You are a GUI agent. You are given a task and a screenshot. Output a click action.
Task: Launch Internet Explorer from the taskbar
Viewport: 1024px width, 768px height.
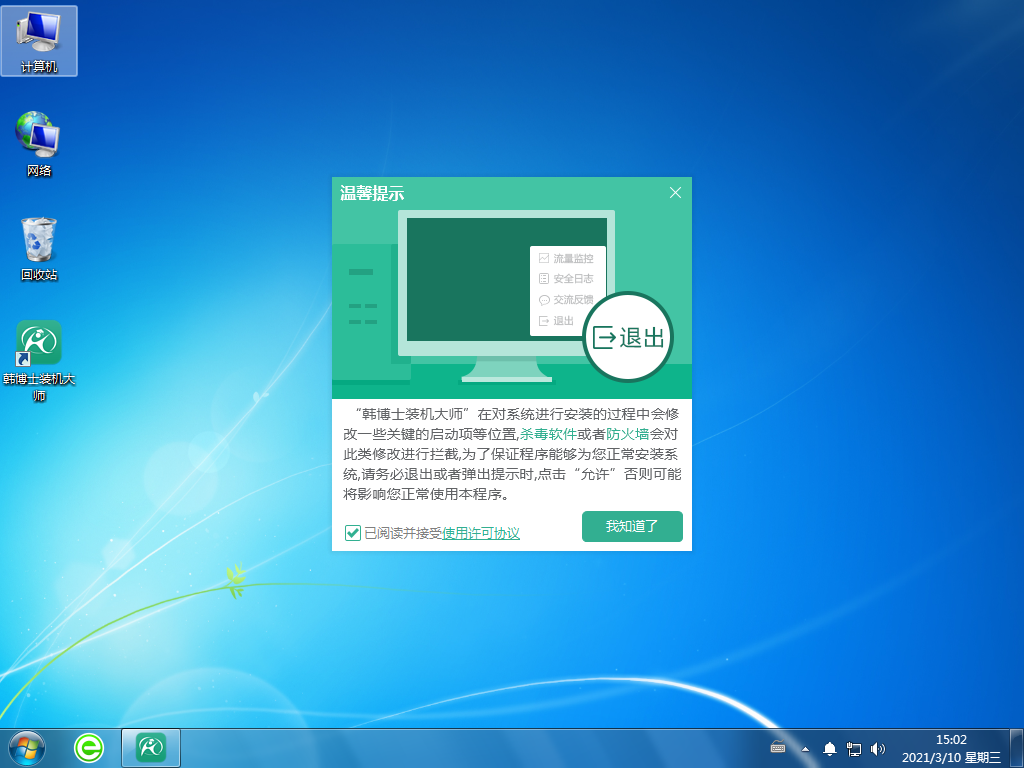pos(88,748)
